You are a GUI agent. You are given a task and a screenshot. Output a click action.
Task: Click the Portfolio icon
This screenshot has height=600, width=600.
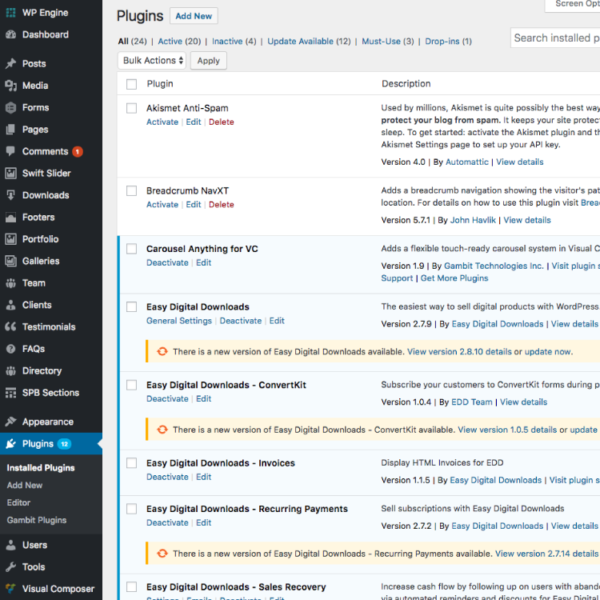click(11, 239)
